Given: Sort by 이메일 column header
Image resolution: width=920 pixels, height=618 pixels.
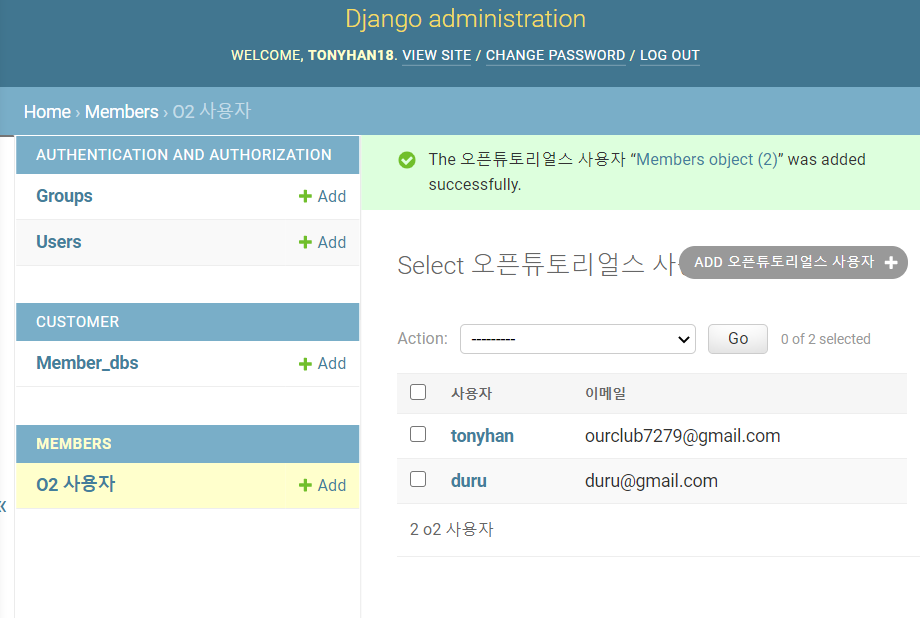Looking at the screenshot, I should [605, 393].
